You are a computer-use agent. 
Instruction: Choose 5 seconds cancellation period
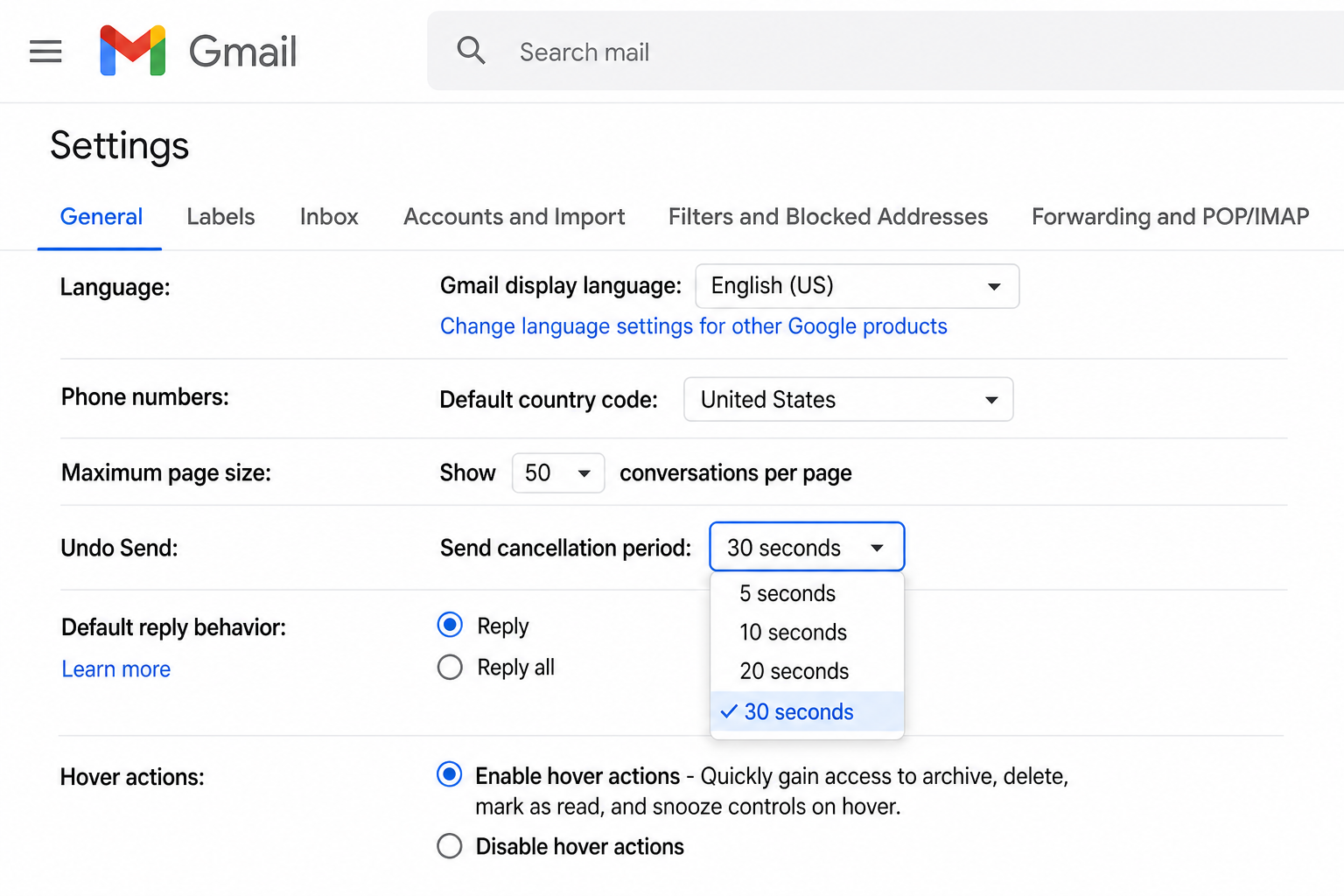807,593
